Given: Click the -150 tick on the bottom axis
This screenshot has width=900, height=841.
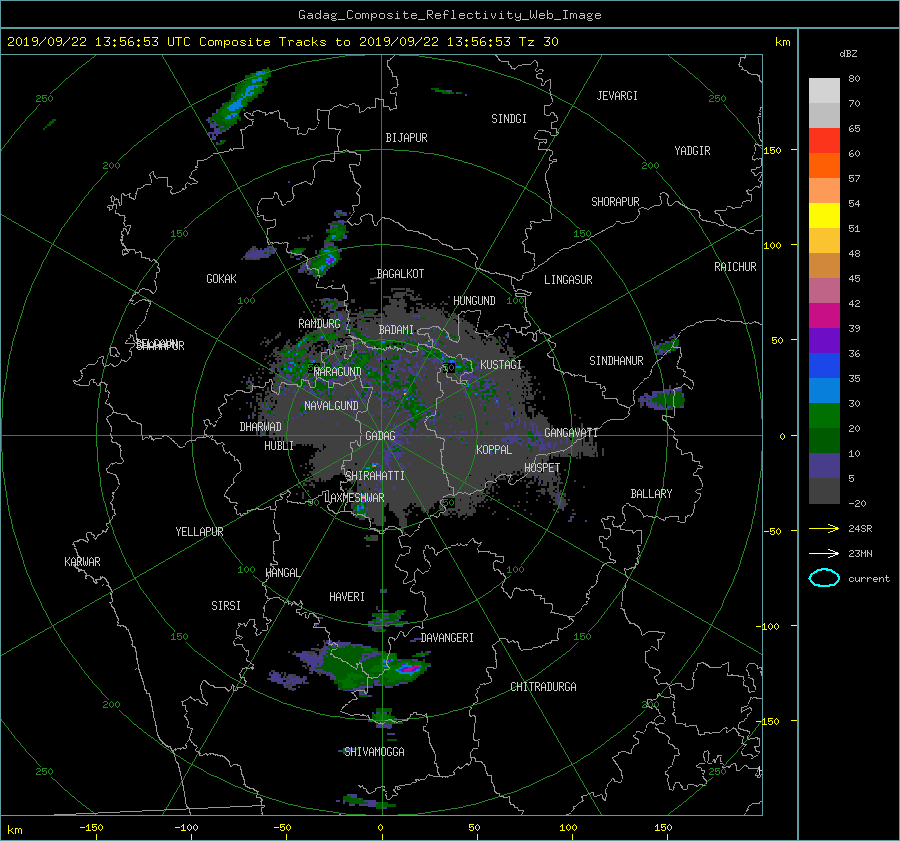Looking at the screenshot, I should [x=91, y=828].
